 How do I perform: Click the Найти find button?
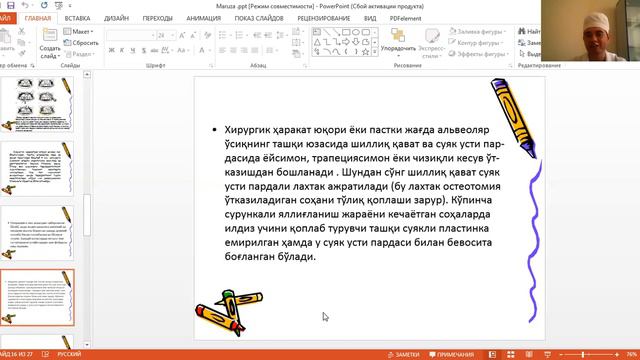click(529, 31)
